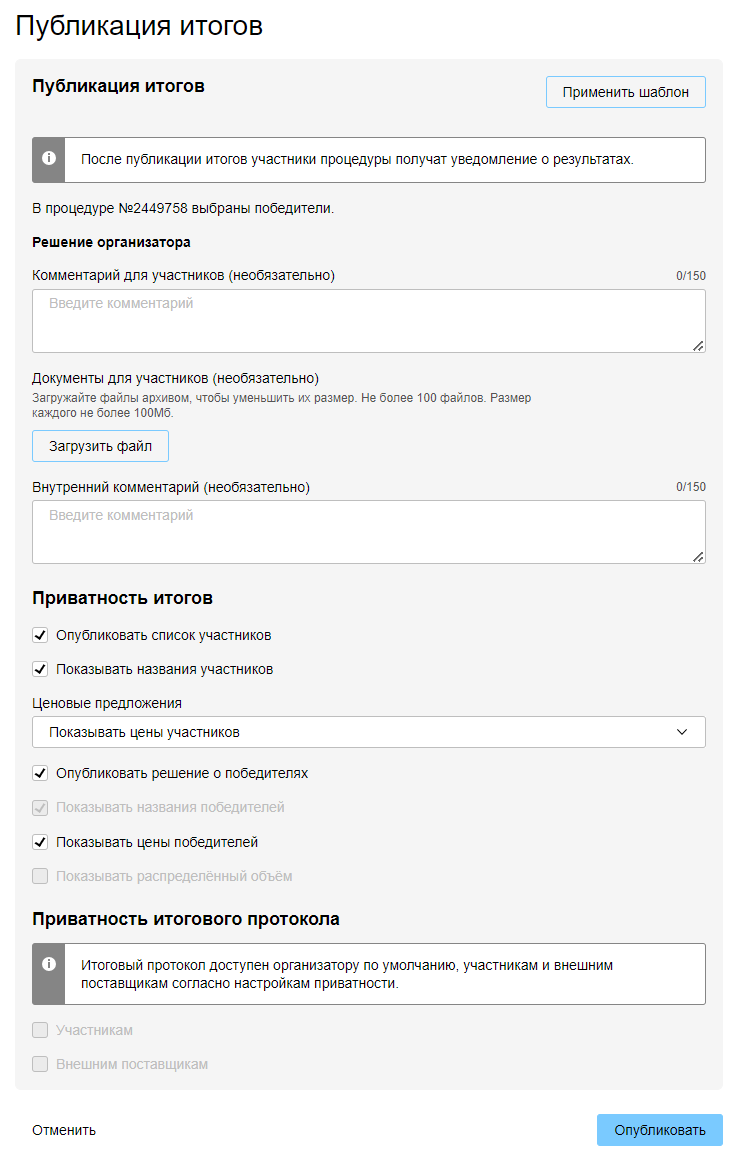Screen dimensions: 734x1159
Task: Uncheck 'Показывать названия участников'
Action: pyautogui.click(x=40, y=669)
